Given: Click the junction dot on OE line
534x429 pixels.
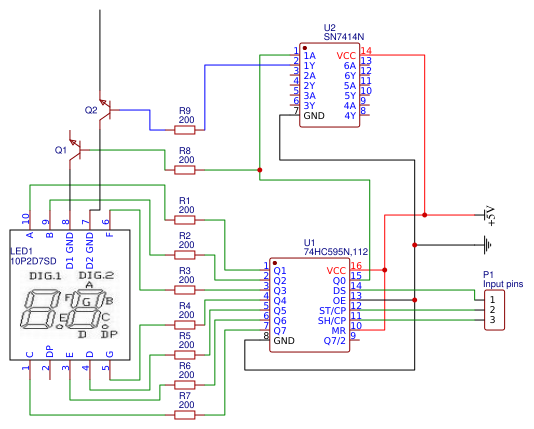Looking at the screenshot, I should (x=414, y=300).
